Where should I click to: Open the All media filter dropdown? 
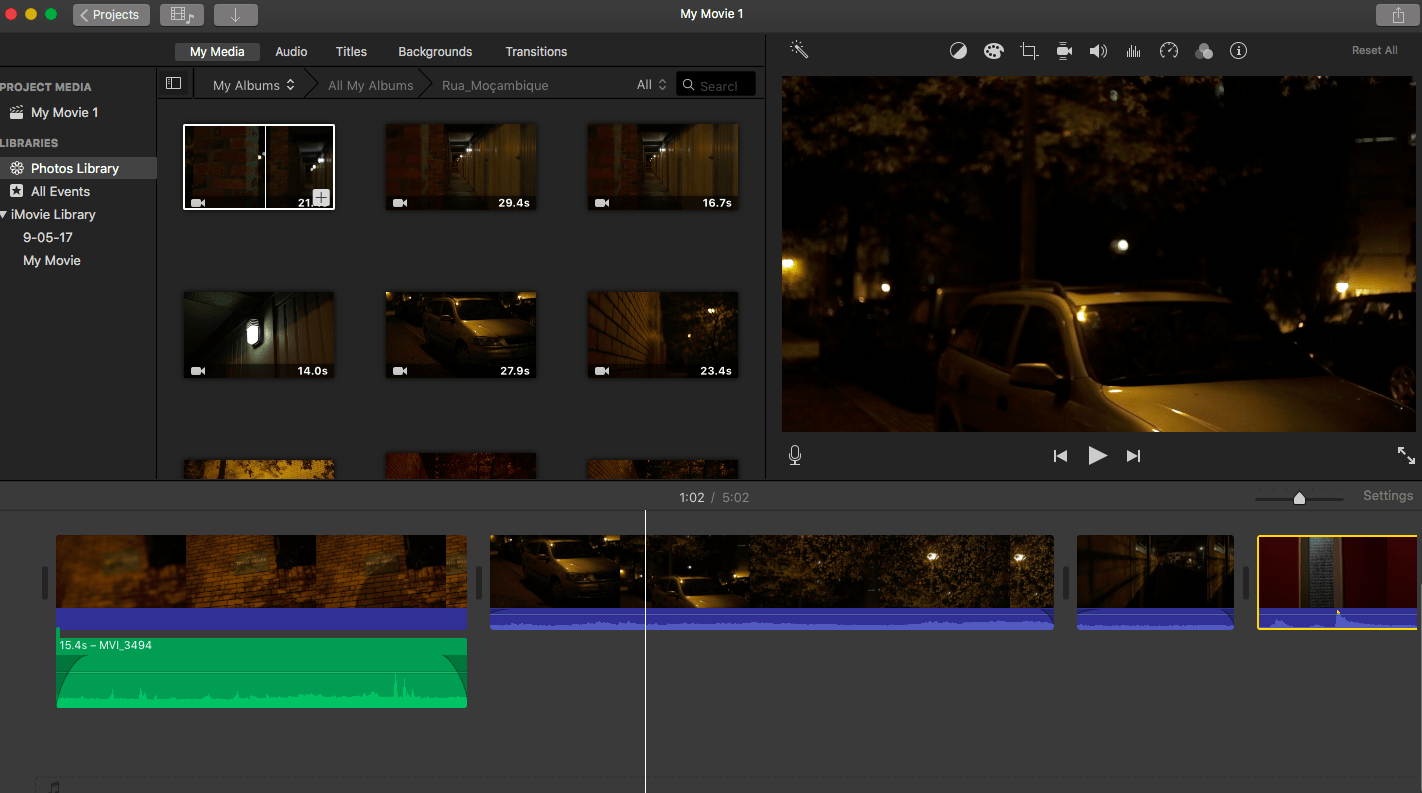point(651,85)
